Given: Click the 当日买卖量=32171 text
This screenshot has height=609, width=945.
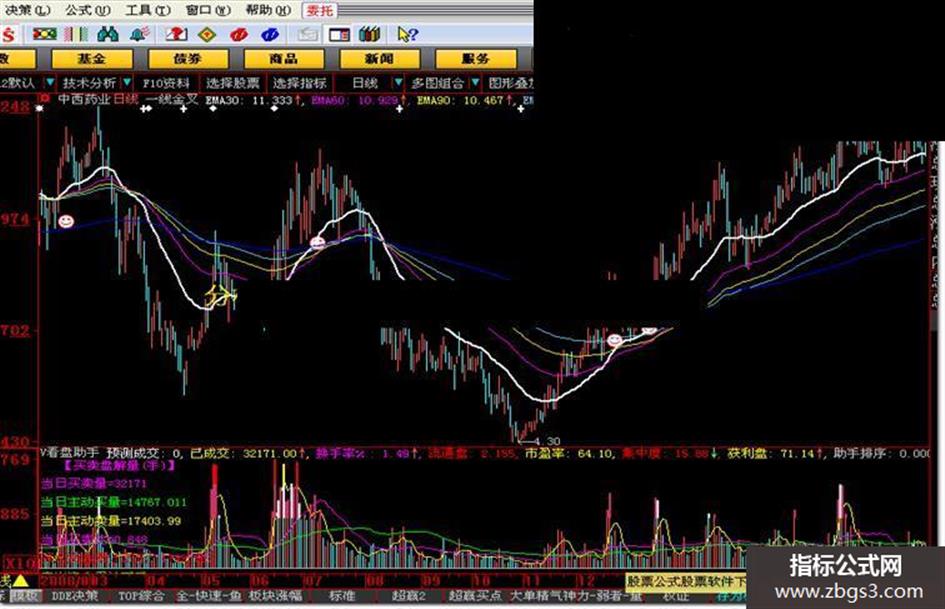Looking at the screenshot, I should [x=94, y=484].
